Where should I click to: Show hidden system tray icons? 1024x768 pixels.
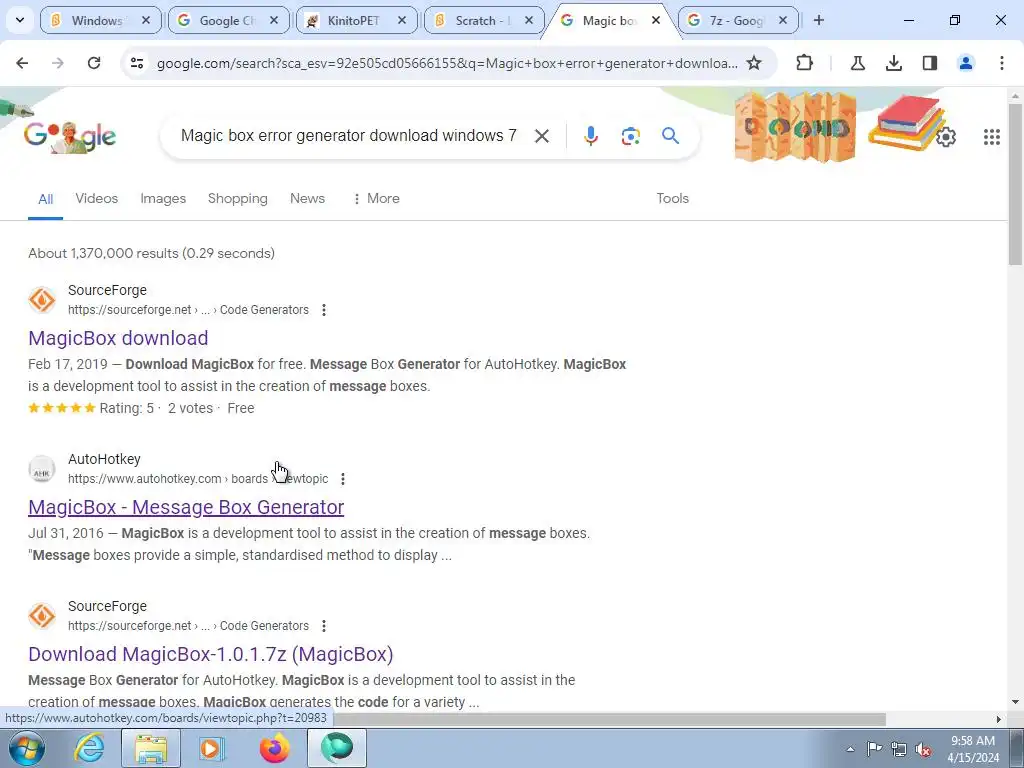[850, 749]
